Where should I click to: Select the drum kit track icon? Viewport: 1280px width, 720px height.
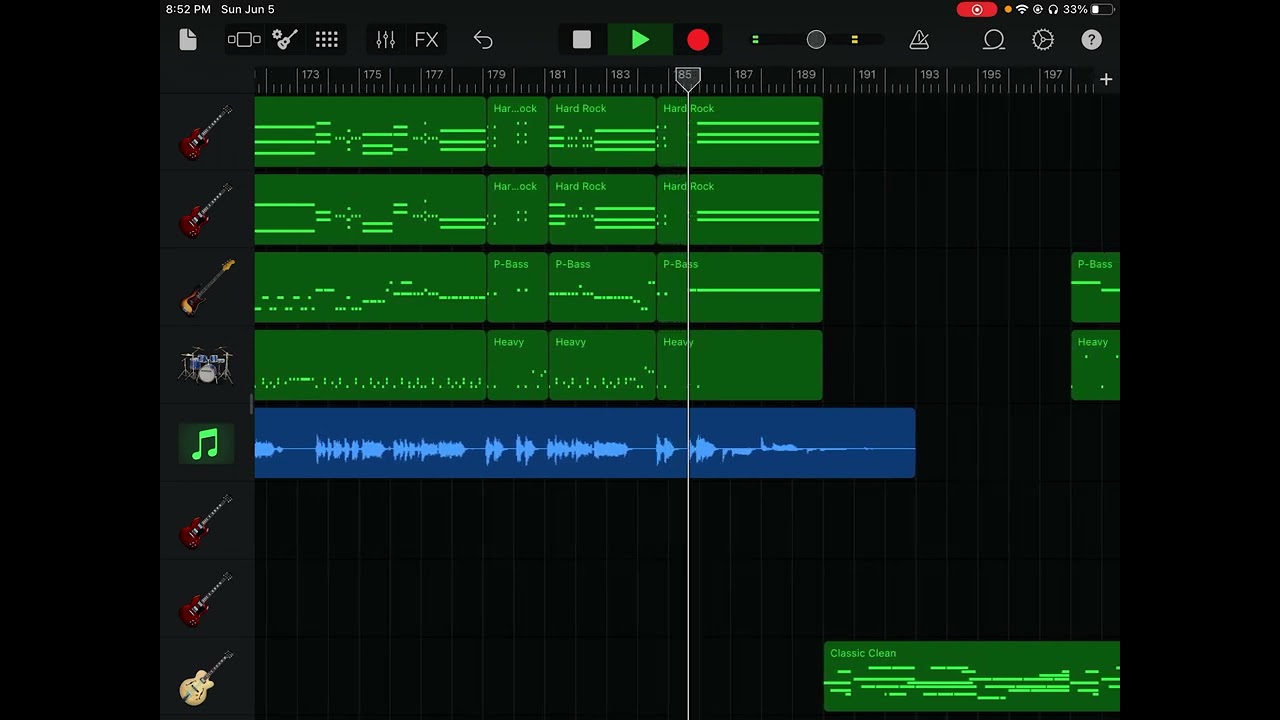(x=207, y=366)
